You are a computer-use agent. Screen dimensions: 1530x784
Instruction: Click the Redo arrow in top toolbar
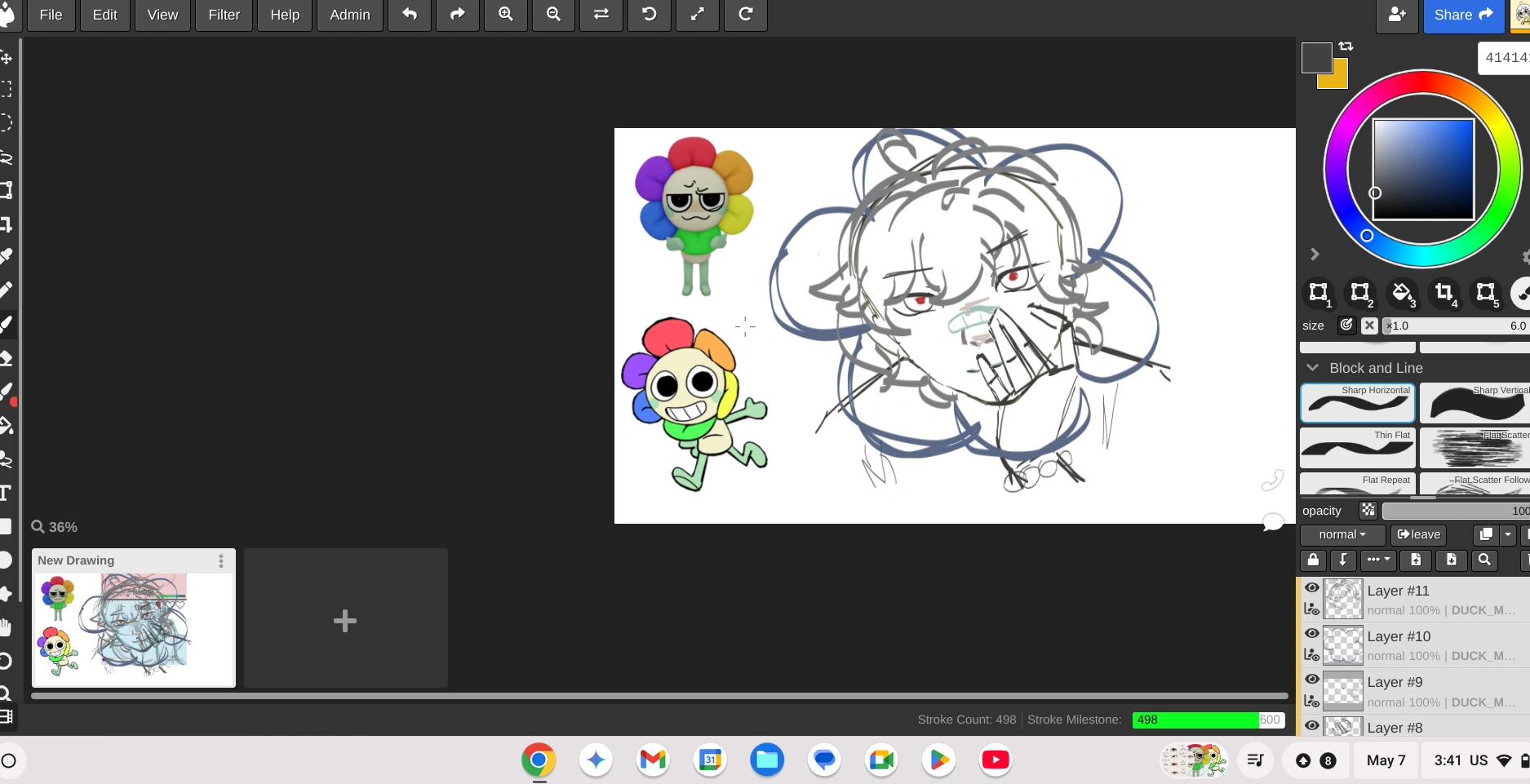coord(458,15)
